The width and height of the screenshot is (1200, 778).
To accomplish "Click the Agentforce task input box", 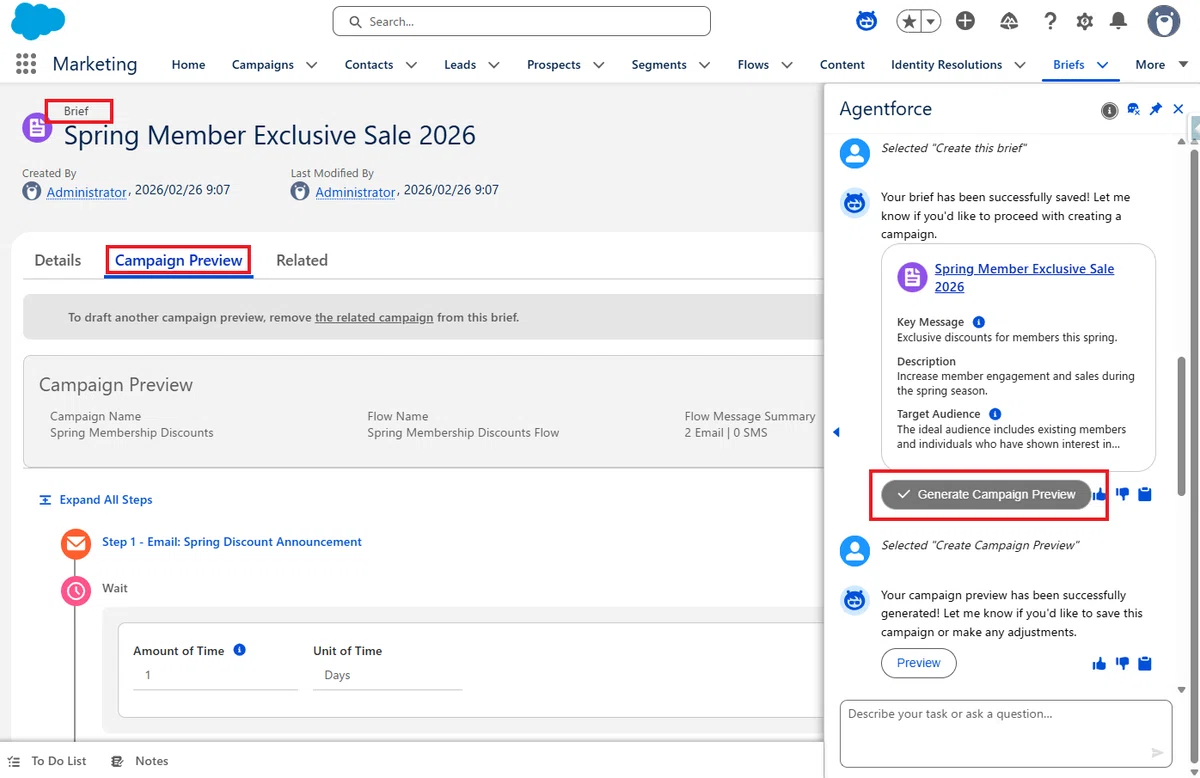I will [1005, 732].
